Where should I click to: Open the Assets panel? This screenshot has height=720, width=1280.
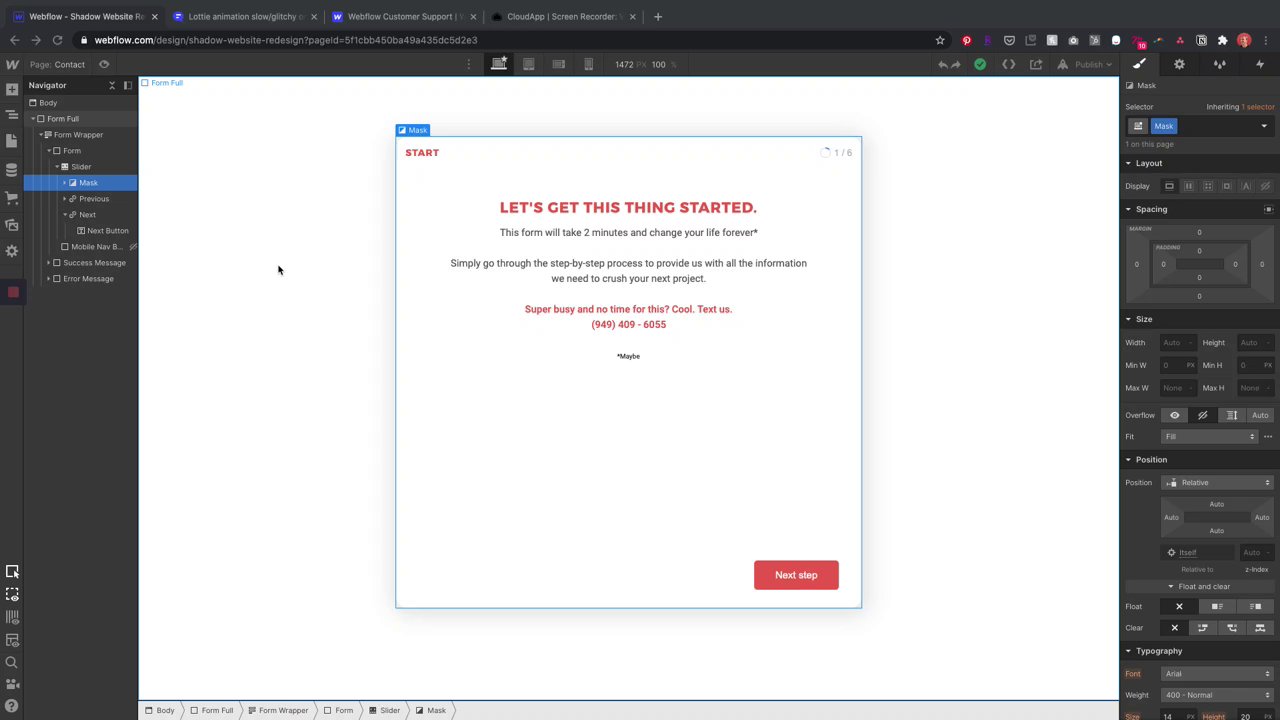[12, 225]
